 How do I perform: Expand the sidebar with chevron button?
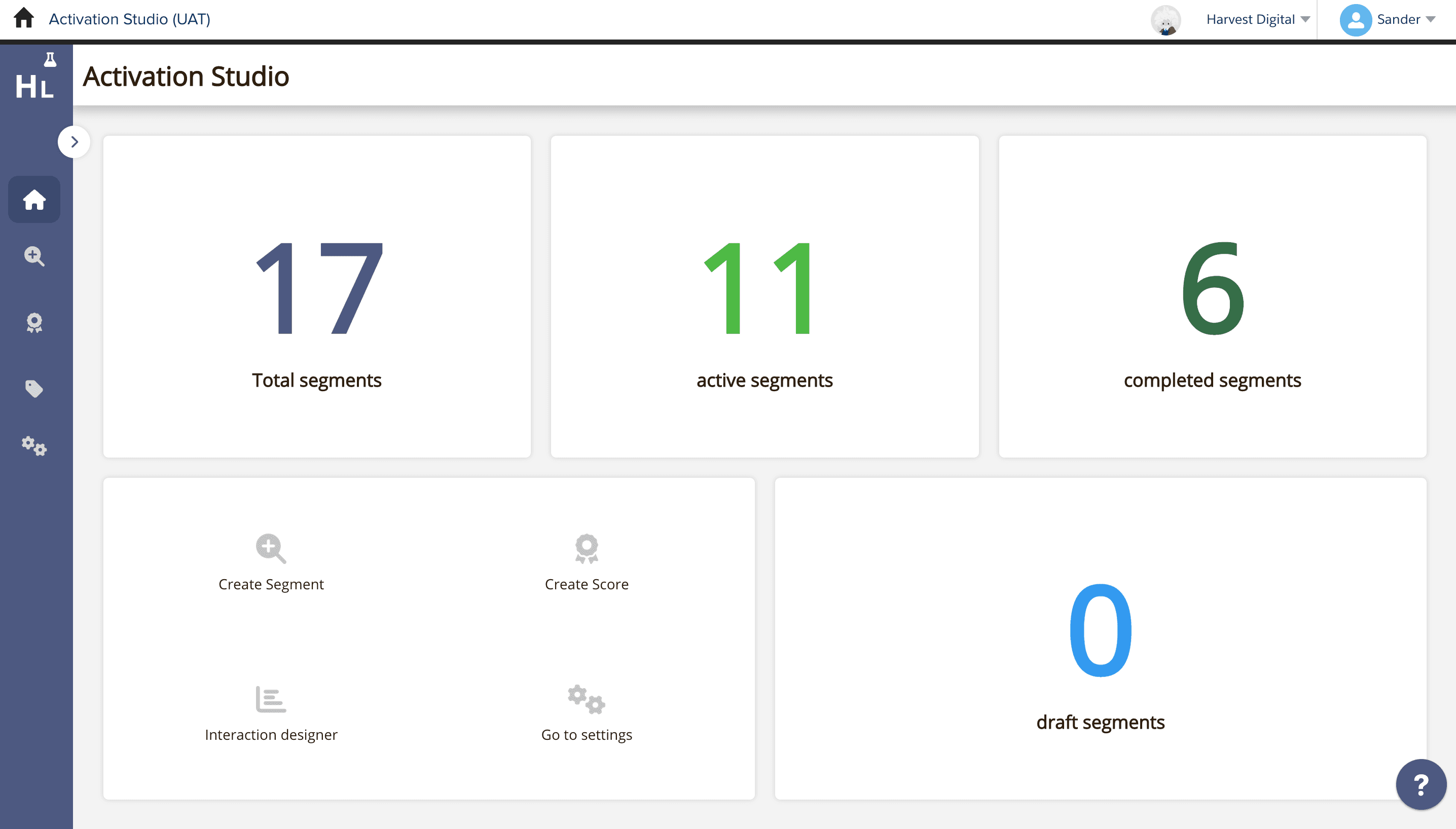coord(74,142)
